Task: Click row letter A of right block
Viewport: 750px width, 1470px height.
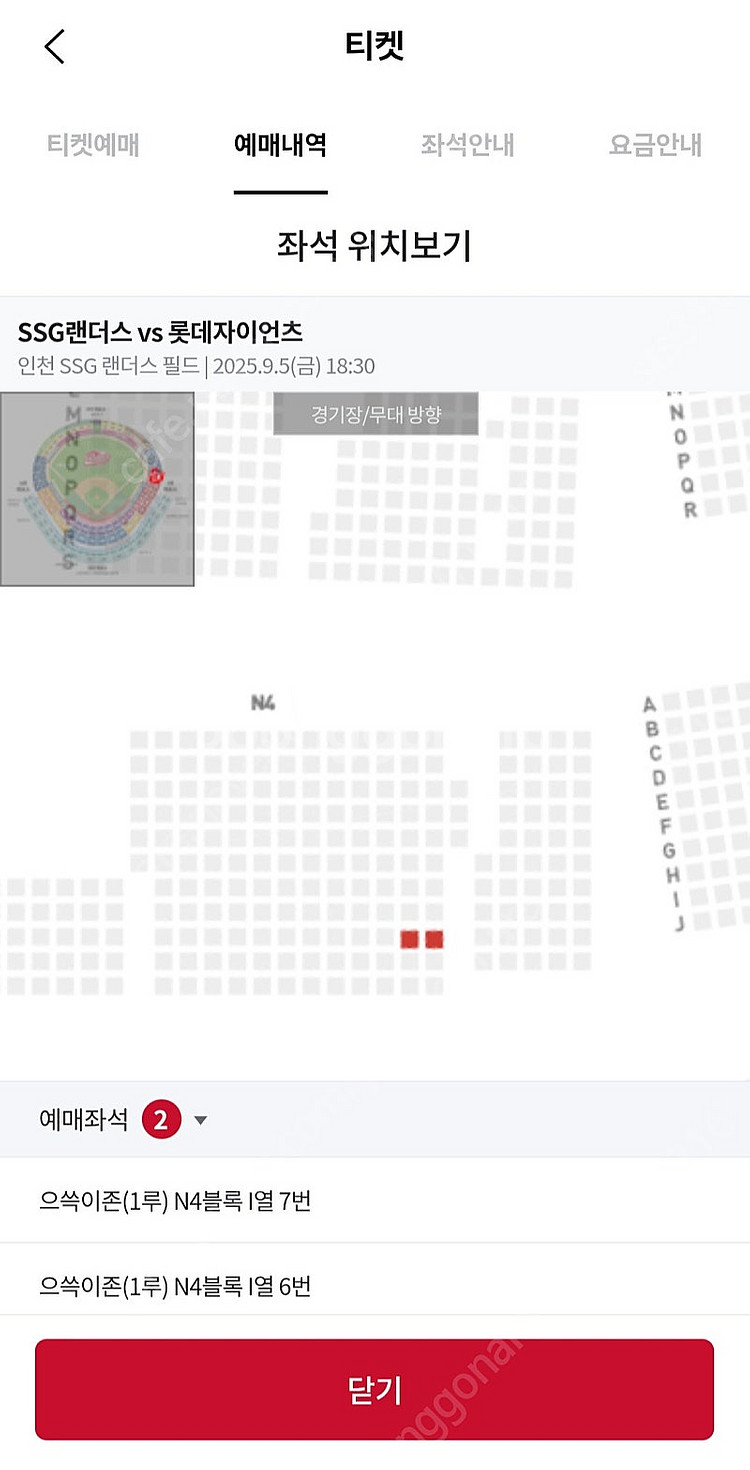Action: click(x=649, y=704)
